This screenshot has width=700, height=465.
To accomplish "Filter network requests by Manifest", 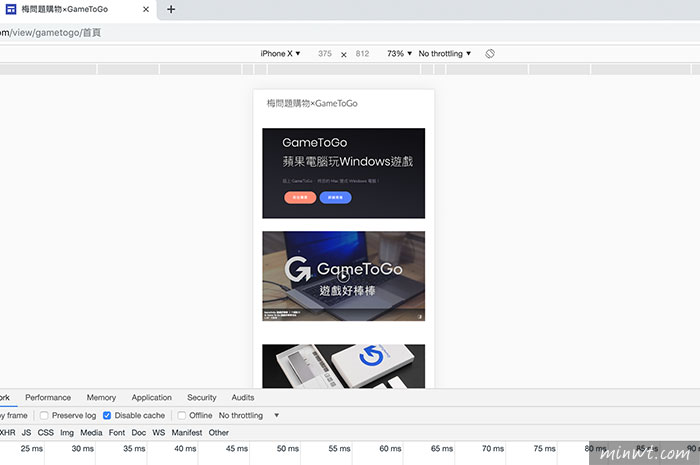I will pyautogui.click(x=187, y=432).
